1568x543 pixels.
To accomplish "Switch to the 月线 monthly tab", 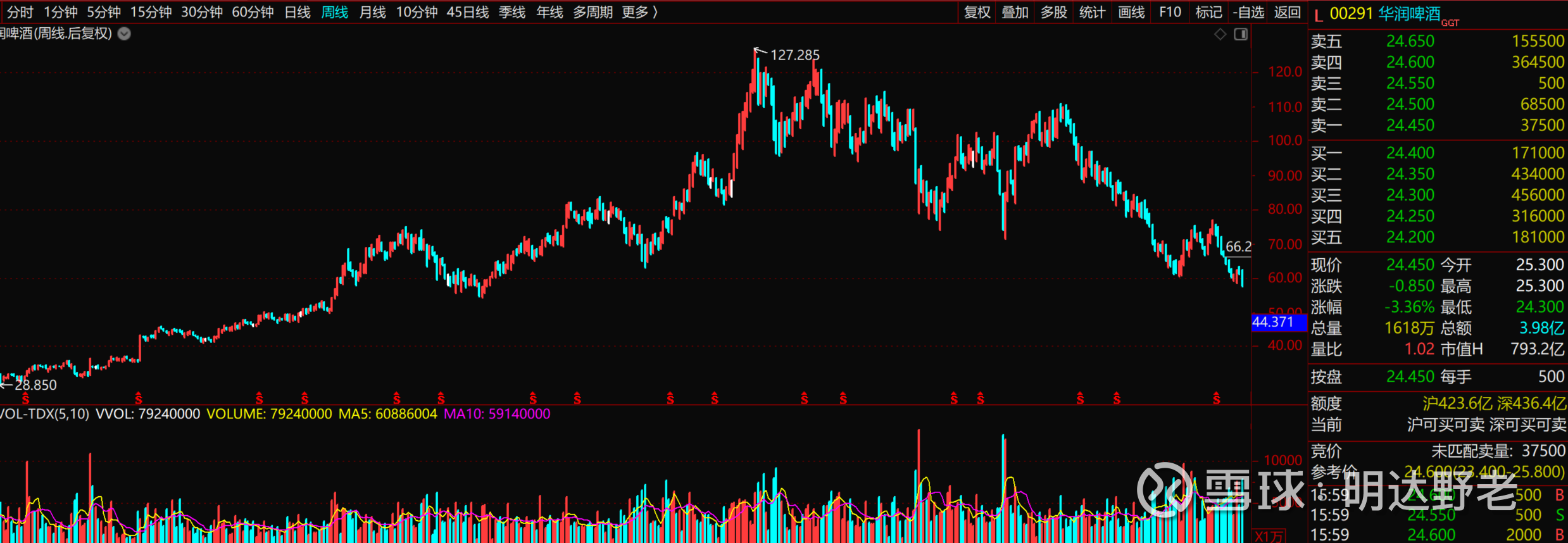I will tap(372, 12).
